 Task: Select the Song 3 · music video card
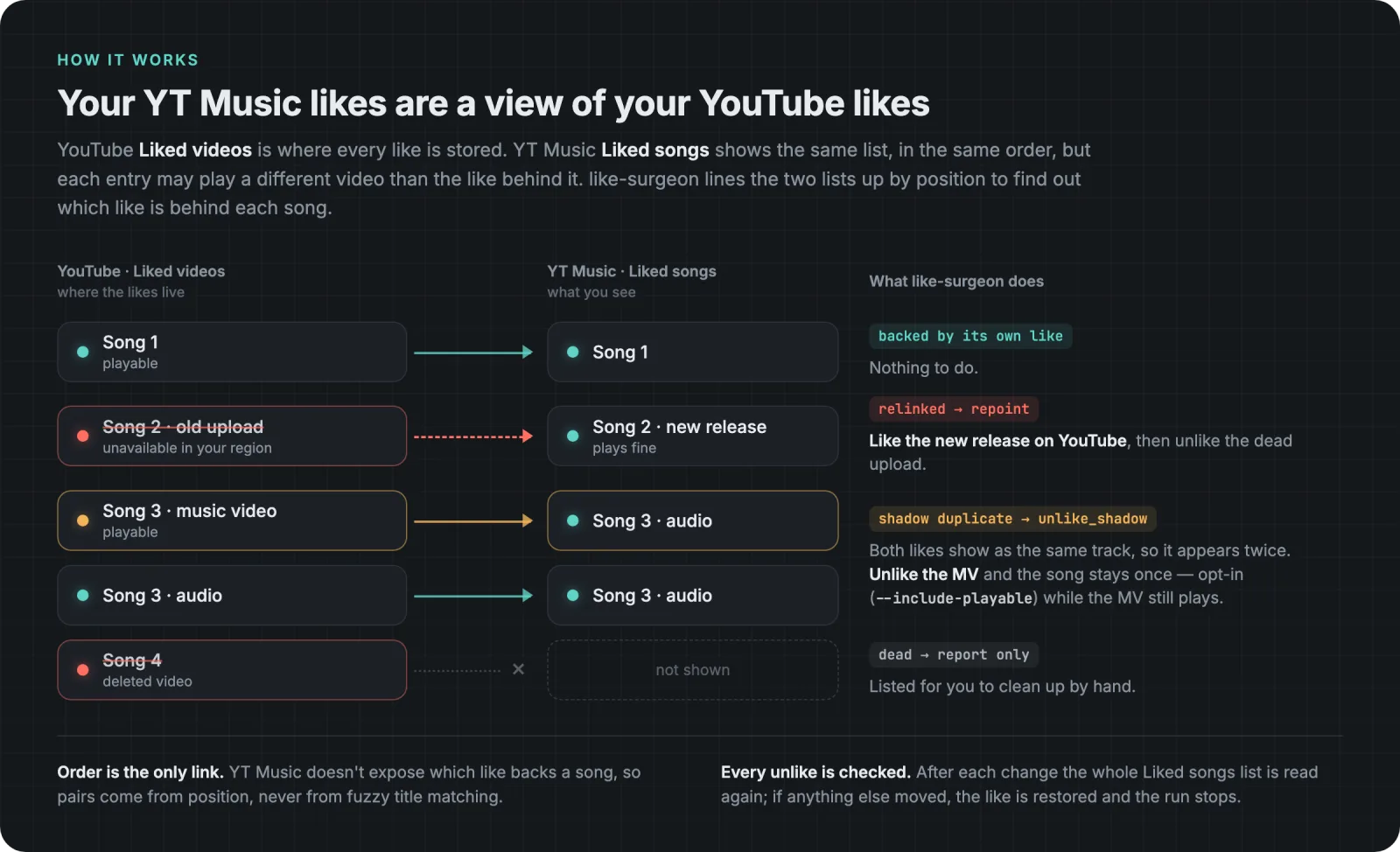[x=232, y=520]
